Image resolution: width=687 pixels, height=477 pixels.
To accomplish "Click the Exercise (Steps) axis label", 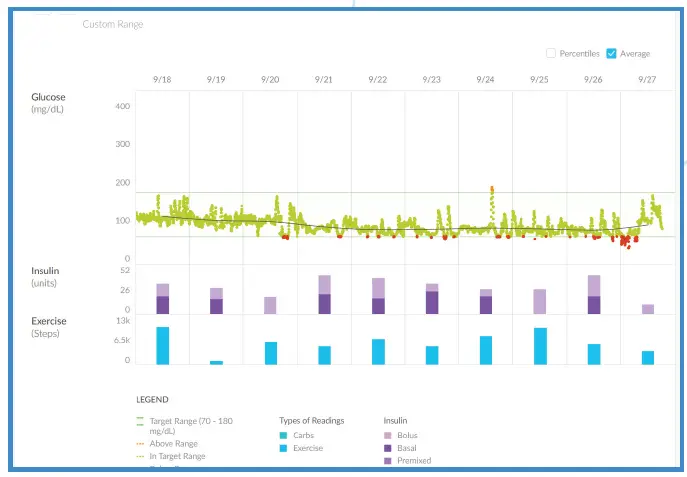I will point(49,327).
